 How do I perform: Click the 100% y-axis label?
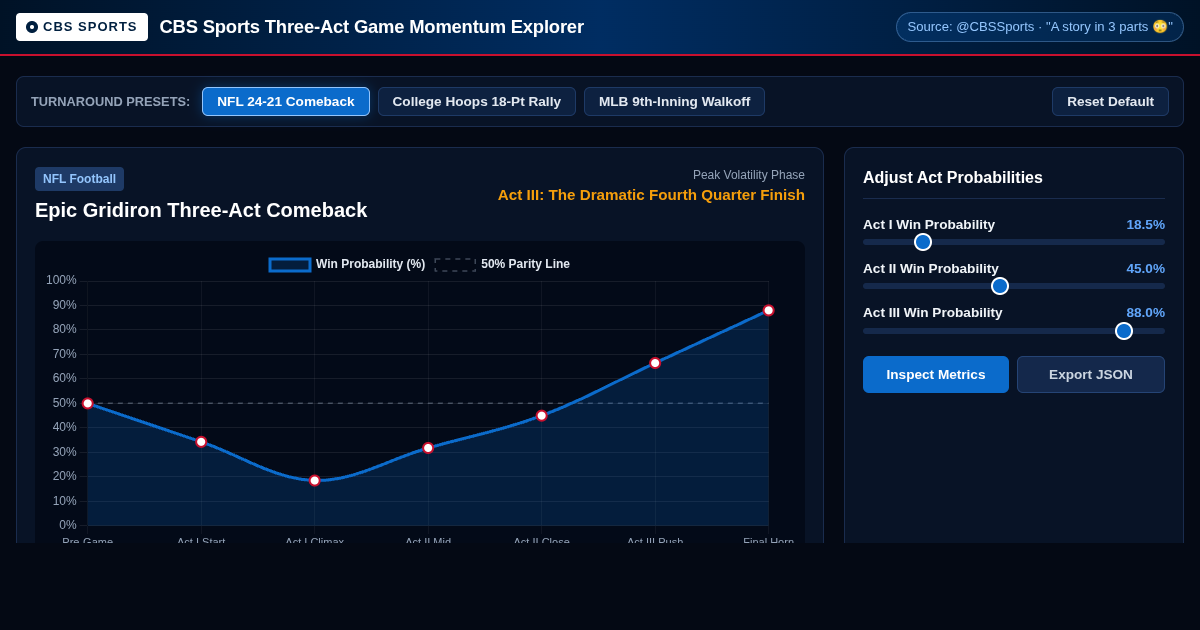coord(61,280)
